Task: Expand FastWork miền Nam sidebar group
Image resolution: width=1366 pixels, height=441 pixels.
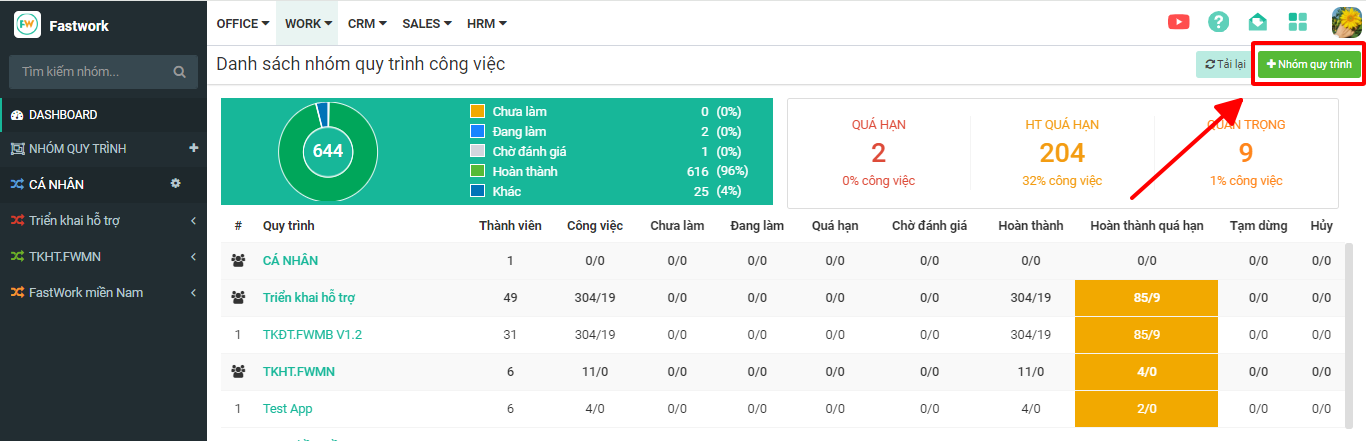Action: [192, 293]
